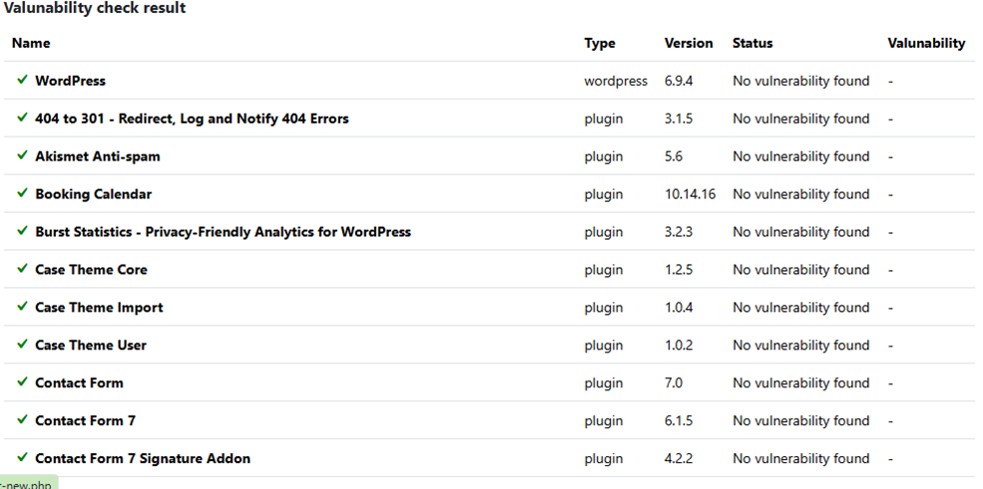
Task: Click the checkmark icon for Burst Statistics
Action: tap(22, 231)
